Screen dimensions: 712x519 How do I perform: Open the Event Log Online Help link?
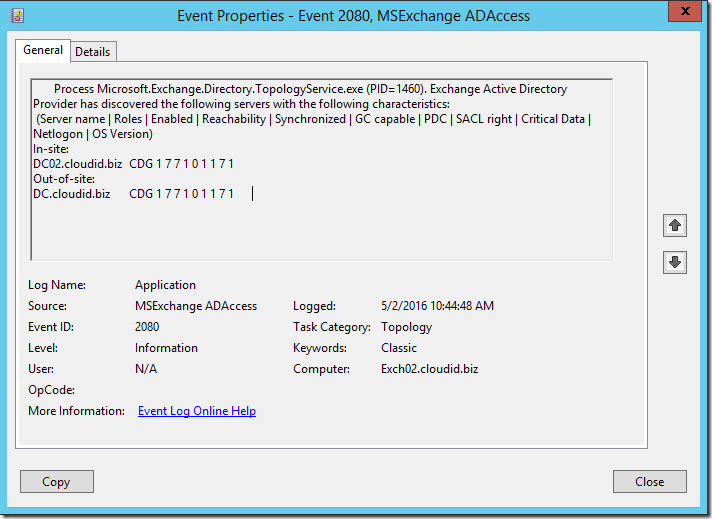197,411
